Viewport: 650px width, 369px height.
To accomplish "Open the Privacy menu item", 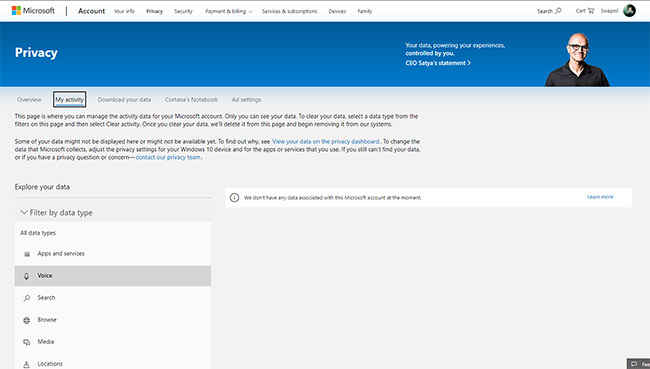I will (x=154, y=11).
